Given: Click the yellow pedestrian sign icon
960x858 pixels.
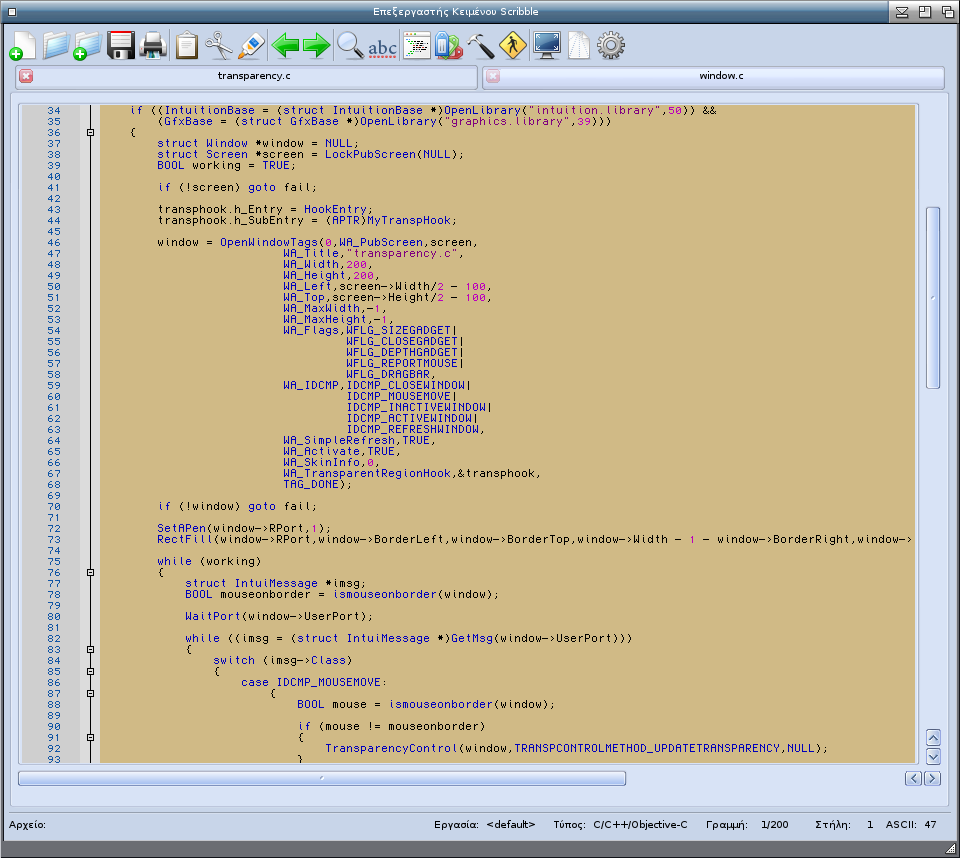Looking at the screenshot, I should click(512, 45).
